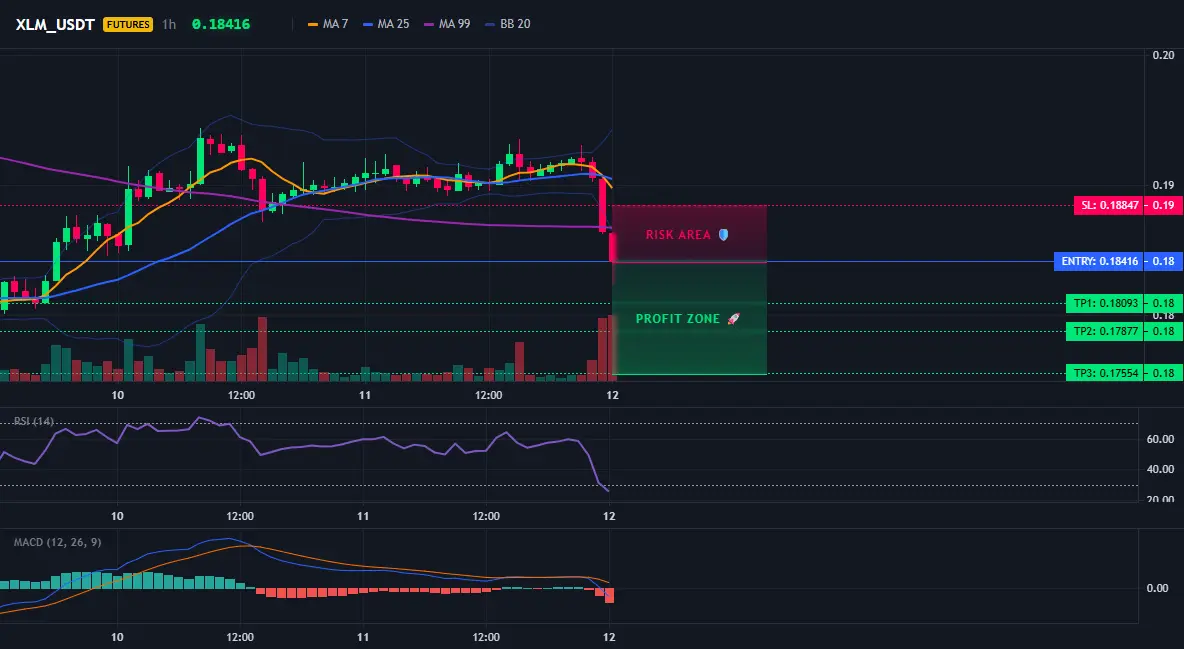
Task: Click date label 12 on main chart axis
Action: pos(612,395)
